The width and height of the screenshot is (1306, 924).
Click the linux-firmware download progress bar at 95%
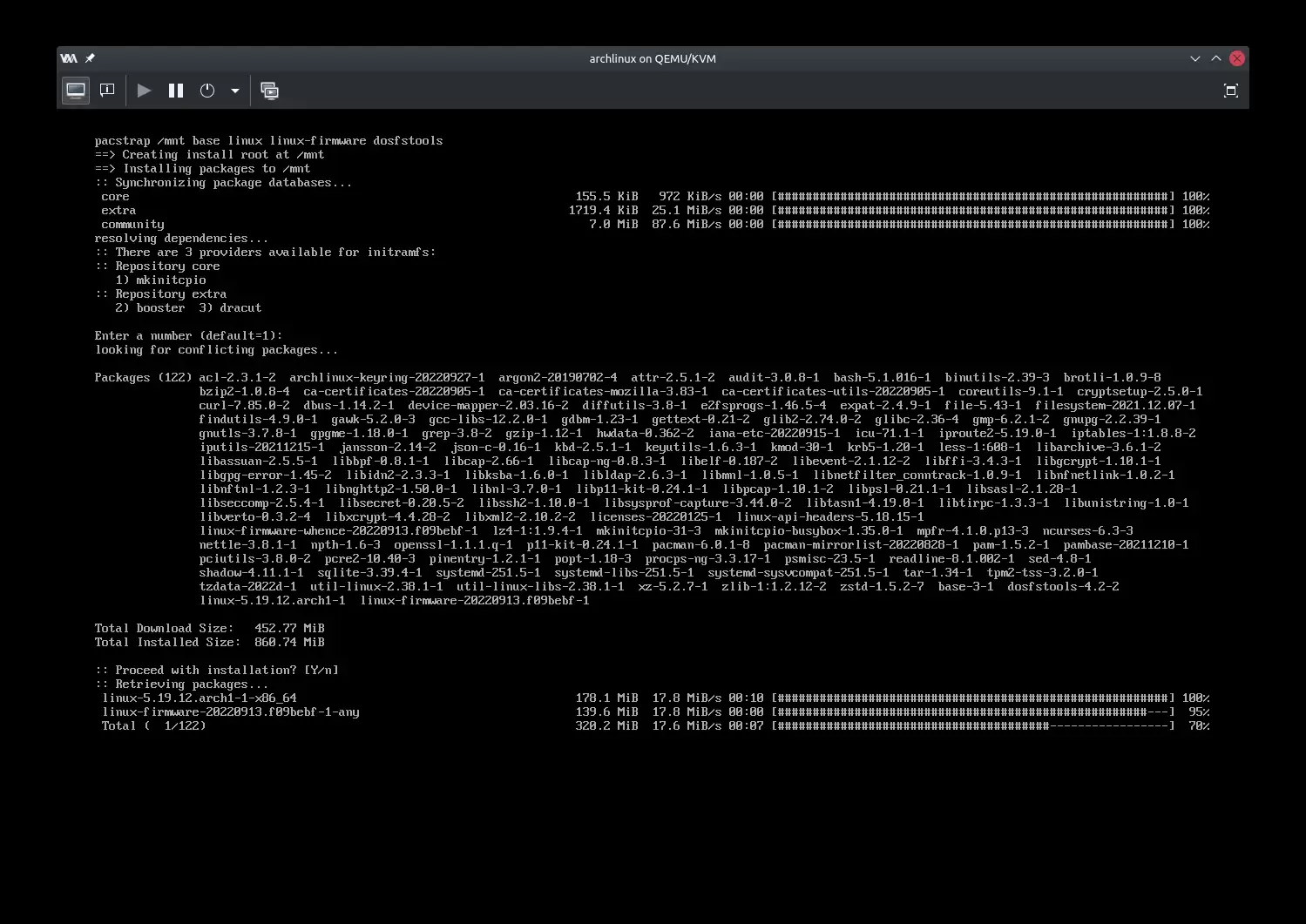(972, 712)
